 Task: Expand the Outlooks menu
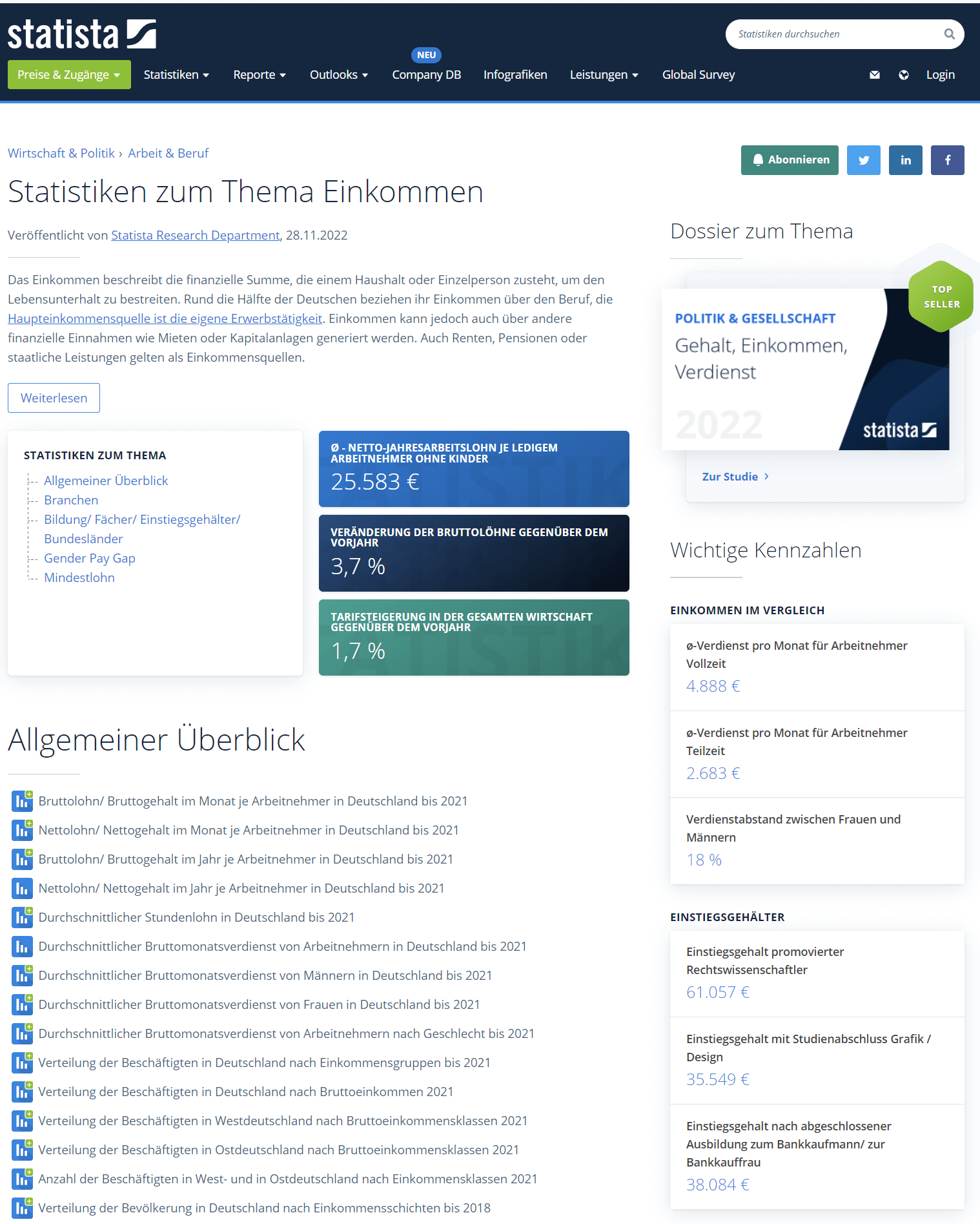pos(339,75)
